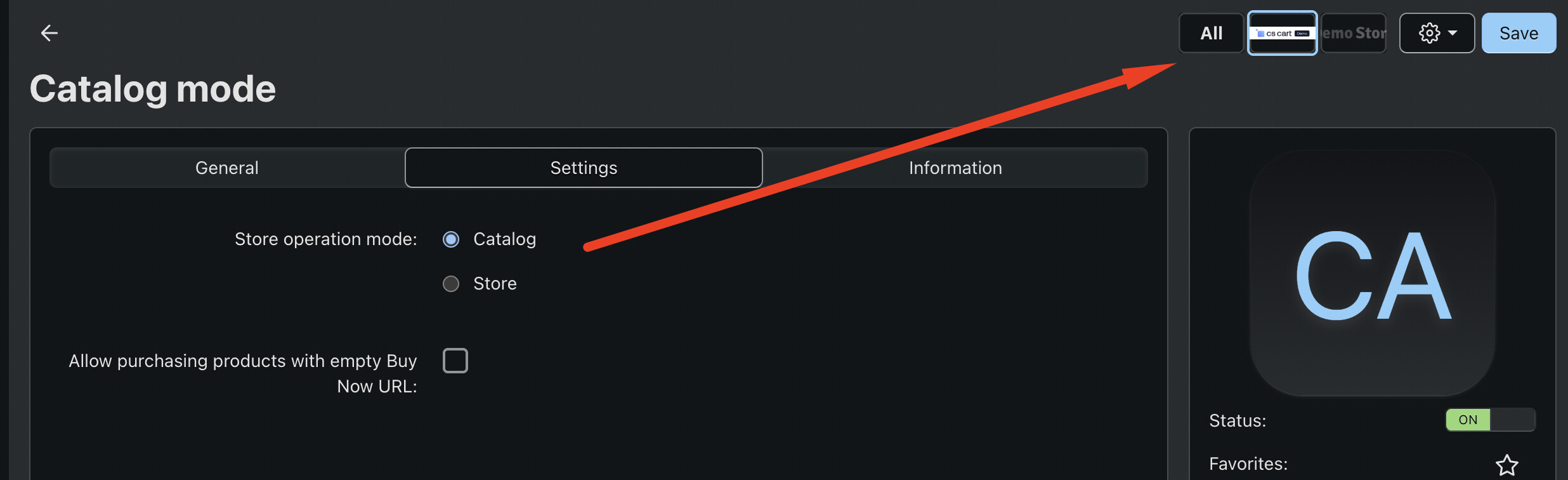The image size is (1568, 480).
Task: Toggle the add-on Status ON switch
Action: (1489, 420)
